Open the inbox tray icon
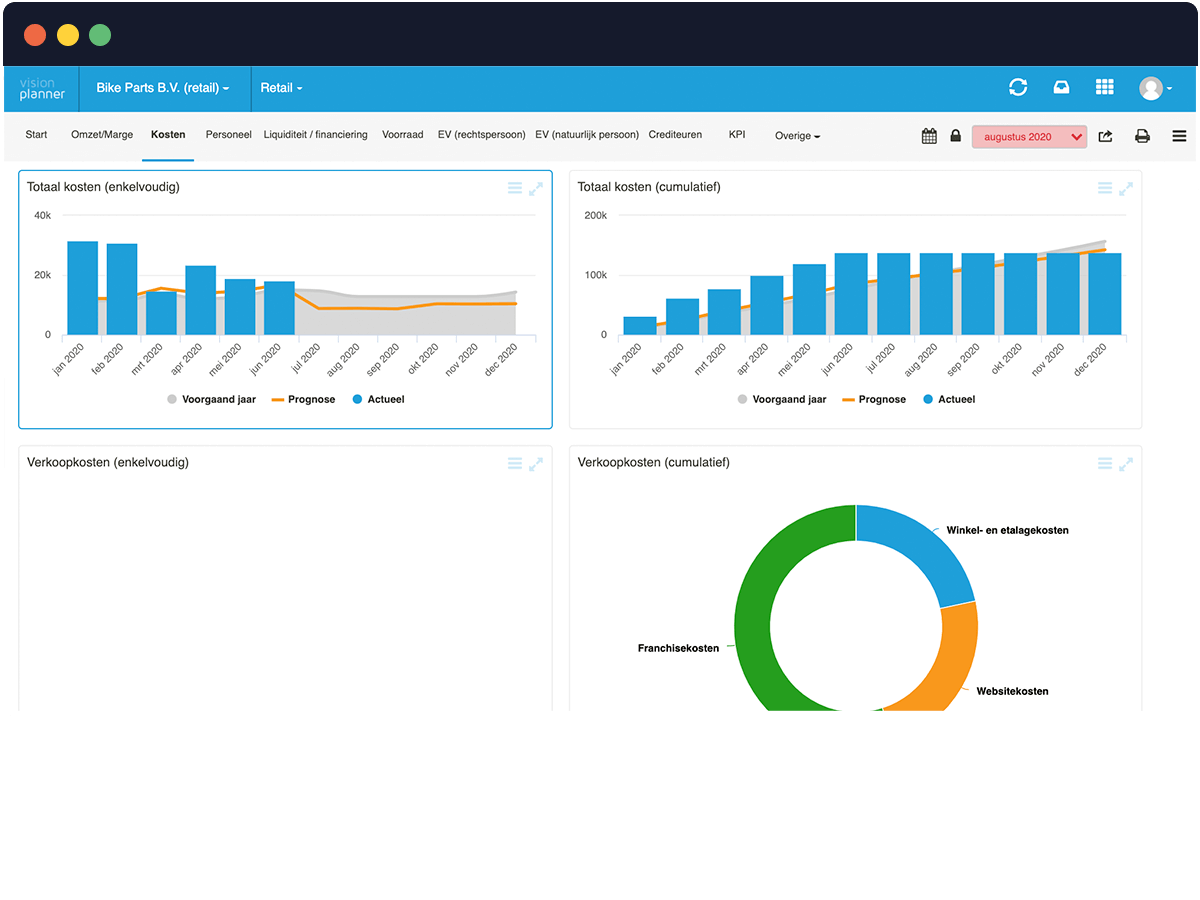 coord(1061,88)
